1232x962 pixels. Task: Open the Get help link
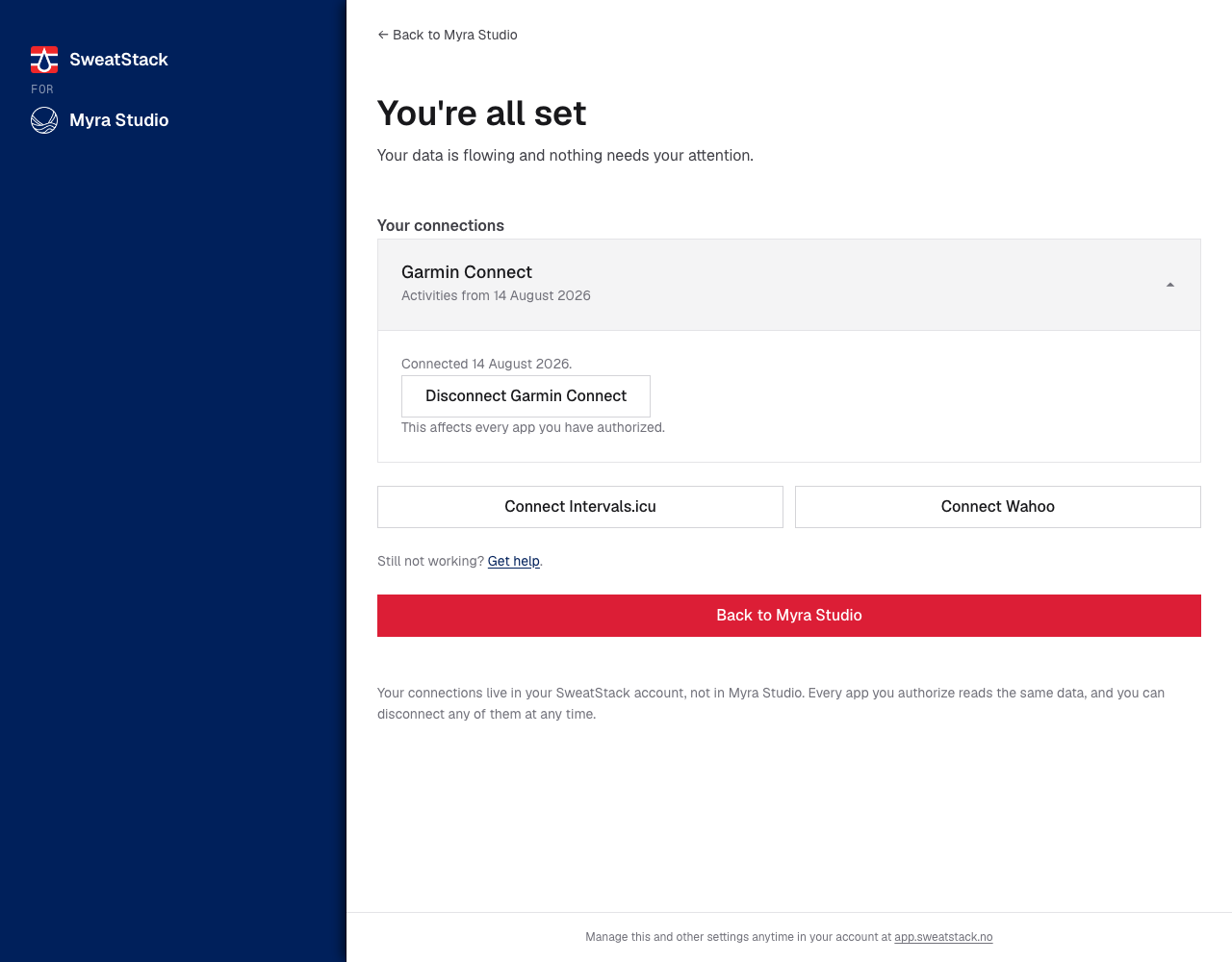514,561
